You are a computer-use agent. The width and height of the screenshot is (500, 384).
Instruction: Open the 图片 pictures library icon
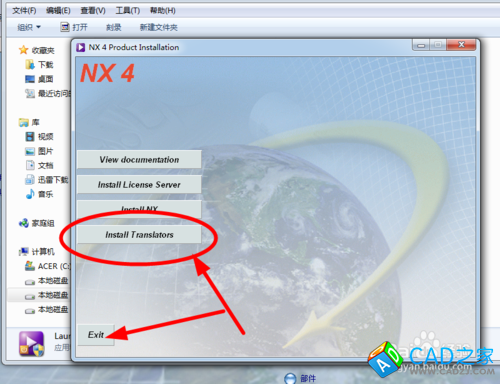[x=30, y=151]
